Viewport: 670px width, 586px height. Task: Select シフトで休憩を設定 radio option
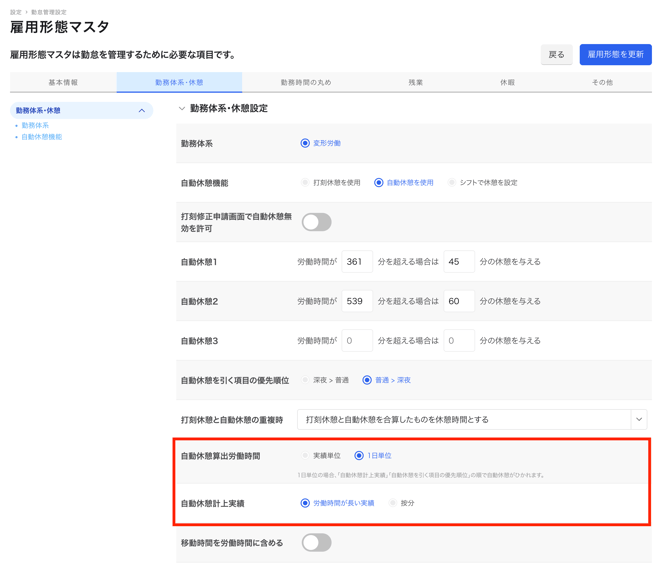452,183
